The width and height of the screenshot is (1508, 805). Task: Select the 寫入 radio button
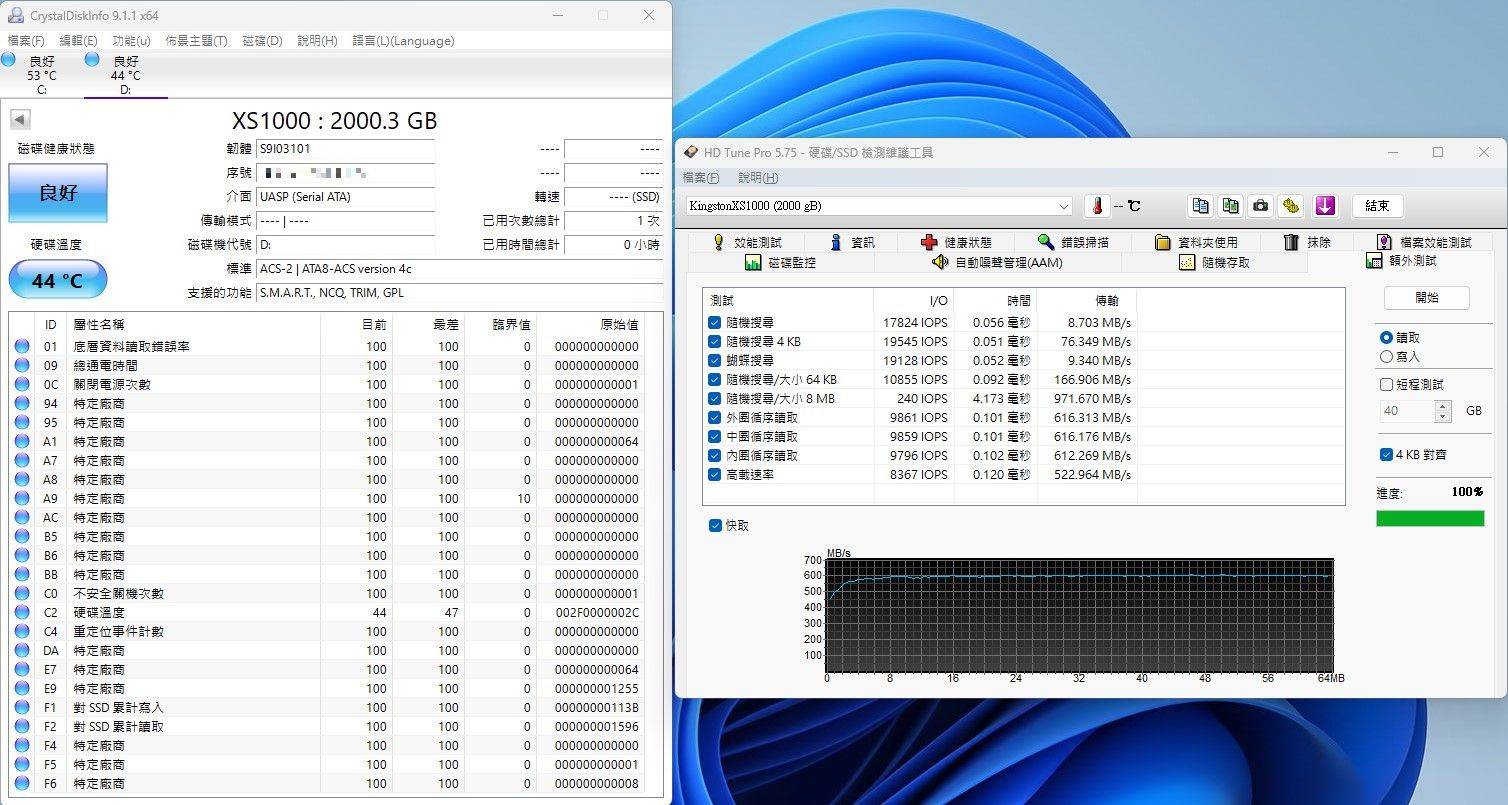click(1386, 356)
